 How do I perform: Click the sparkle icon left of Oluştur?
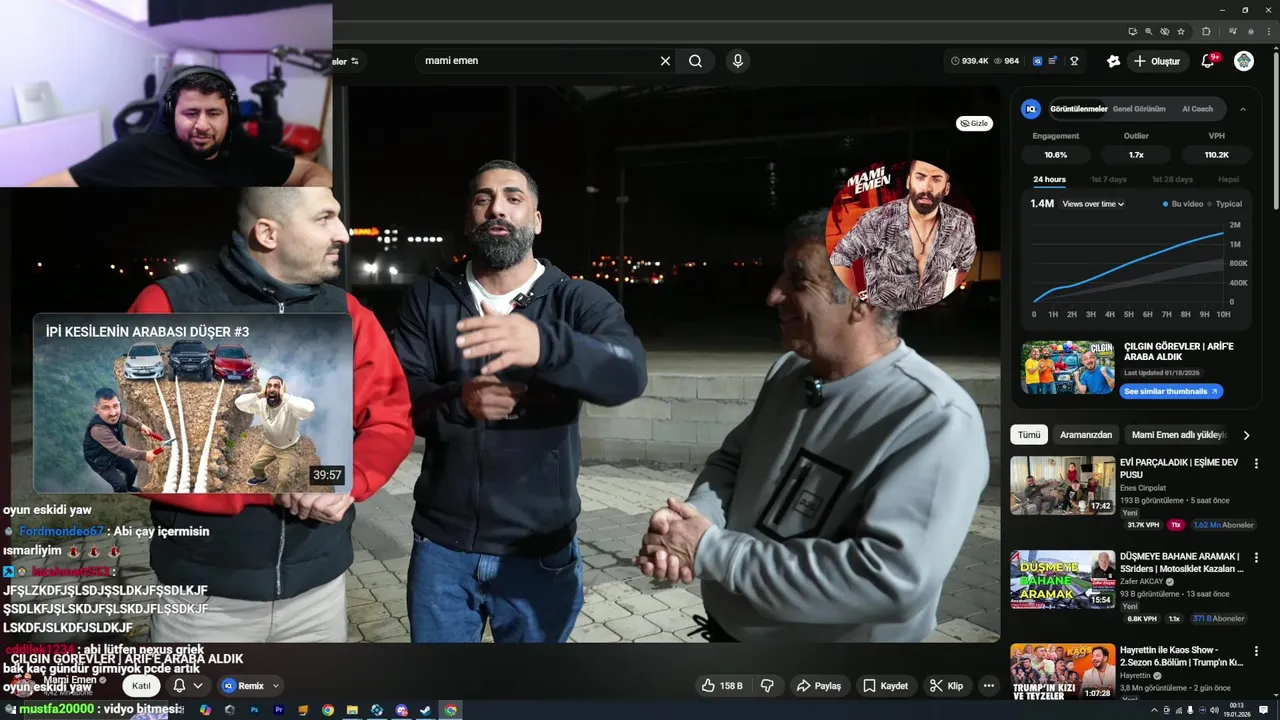coord(1113,61)
